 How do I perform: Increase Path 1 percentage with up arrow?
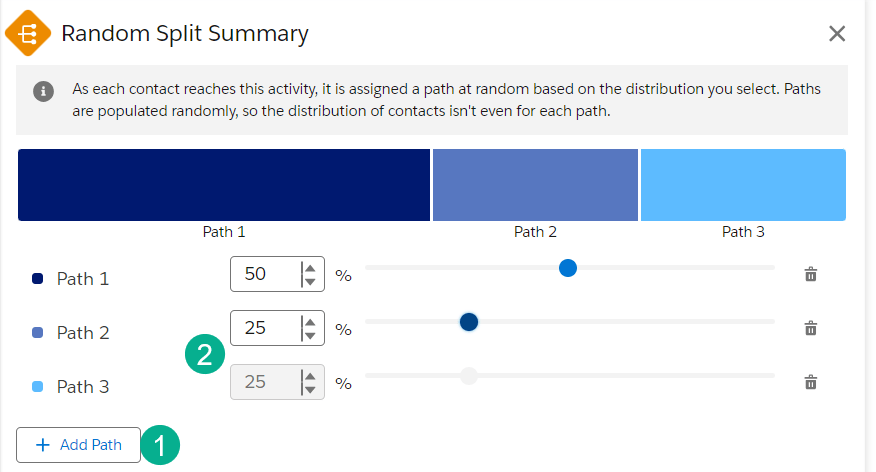[310, 267]
